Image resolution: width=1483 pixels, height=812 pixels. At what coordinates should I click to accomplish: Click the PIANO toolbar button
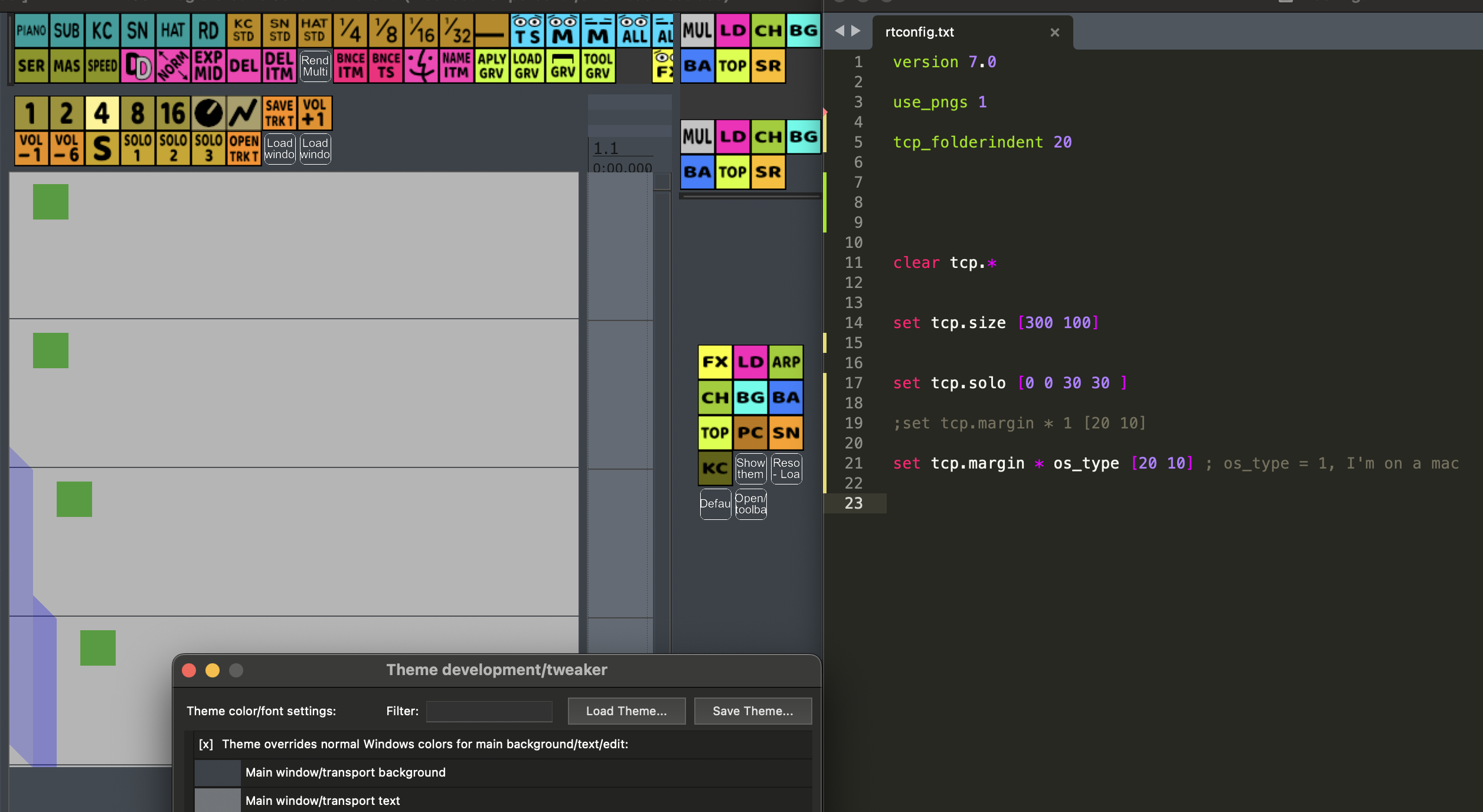(x=31, y=30)
